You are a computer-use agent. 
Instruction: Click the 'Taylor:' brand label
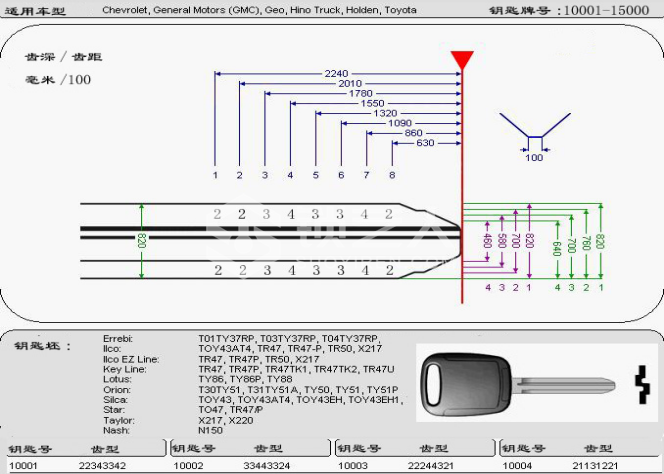pos(119,421)
